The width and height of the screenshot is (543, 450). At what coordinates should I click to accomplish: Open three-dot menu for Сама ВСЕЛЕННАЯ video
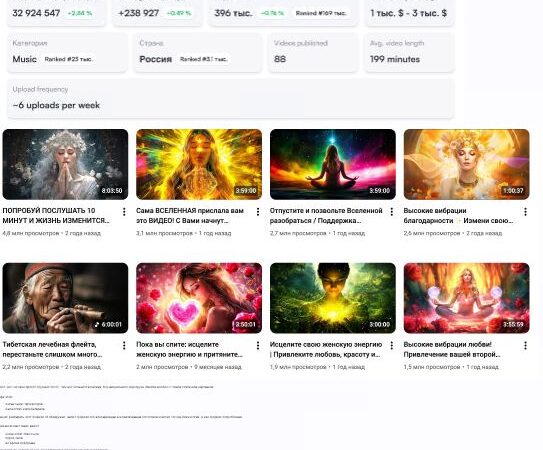tap(258, 212)
